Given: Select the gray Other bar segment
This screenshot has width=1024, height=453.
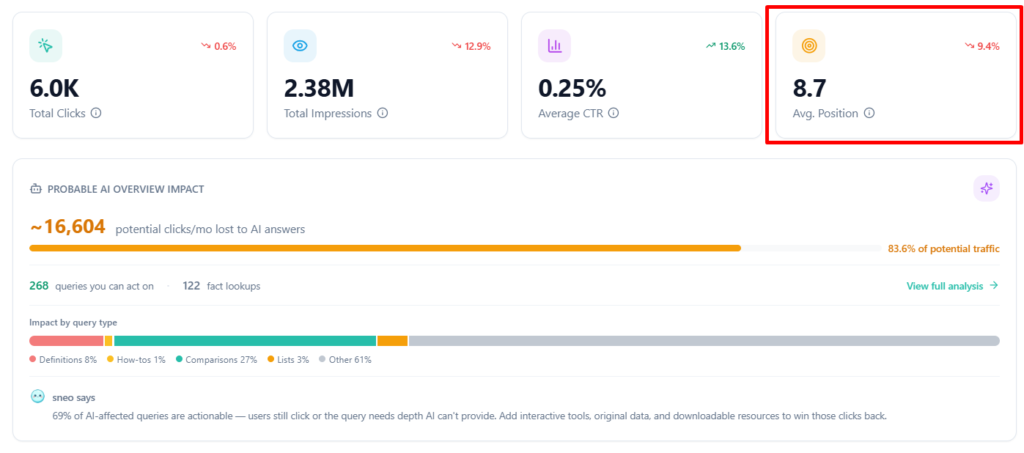Looking at the screenshot, I should (x=704, y=341).
